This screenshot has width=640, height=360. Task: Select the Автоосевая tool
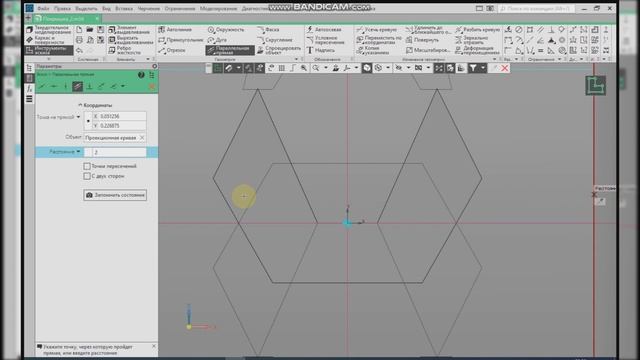point(324,30)
